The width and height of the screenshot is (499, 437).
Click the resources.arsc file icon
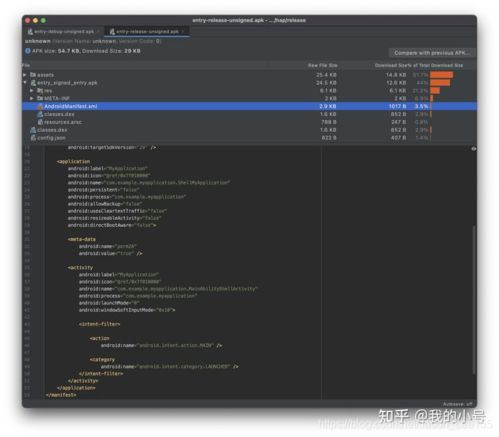tap(40, 122)
